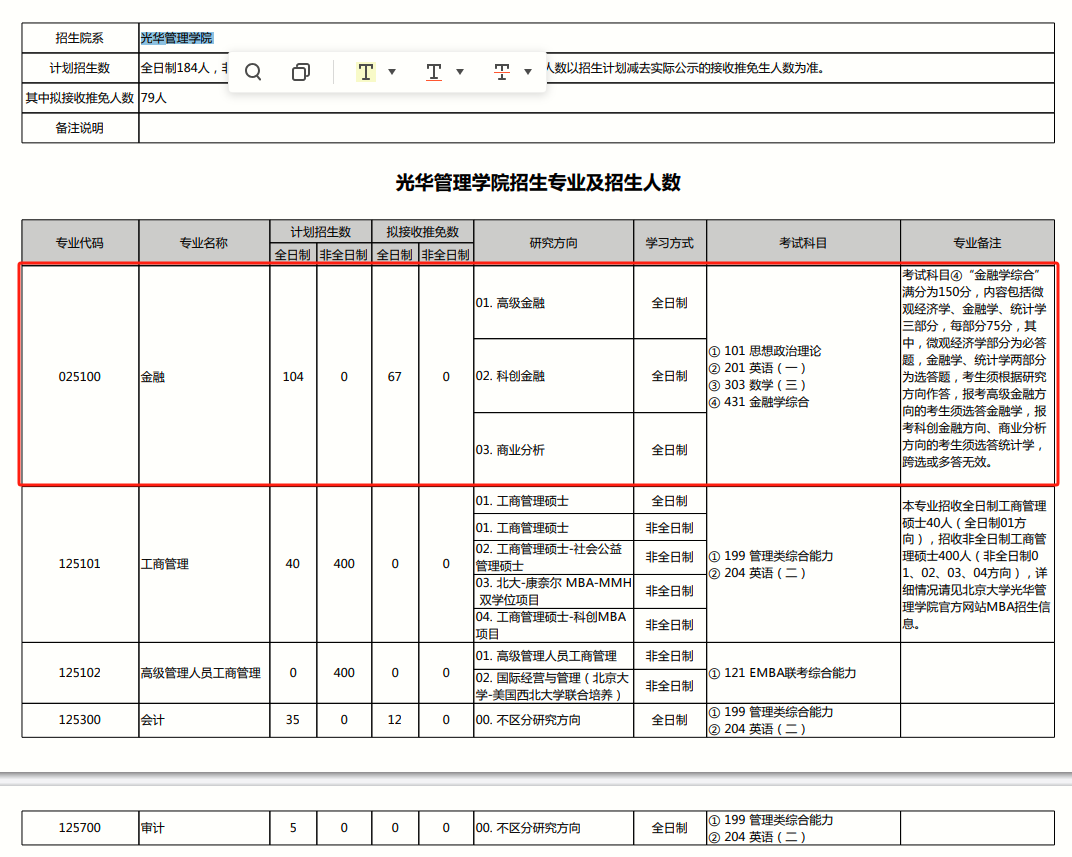Select major code 125300
The width and height of the screenshot is (1072, 857).
pos(80,720)
